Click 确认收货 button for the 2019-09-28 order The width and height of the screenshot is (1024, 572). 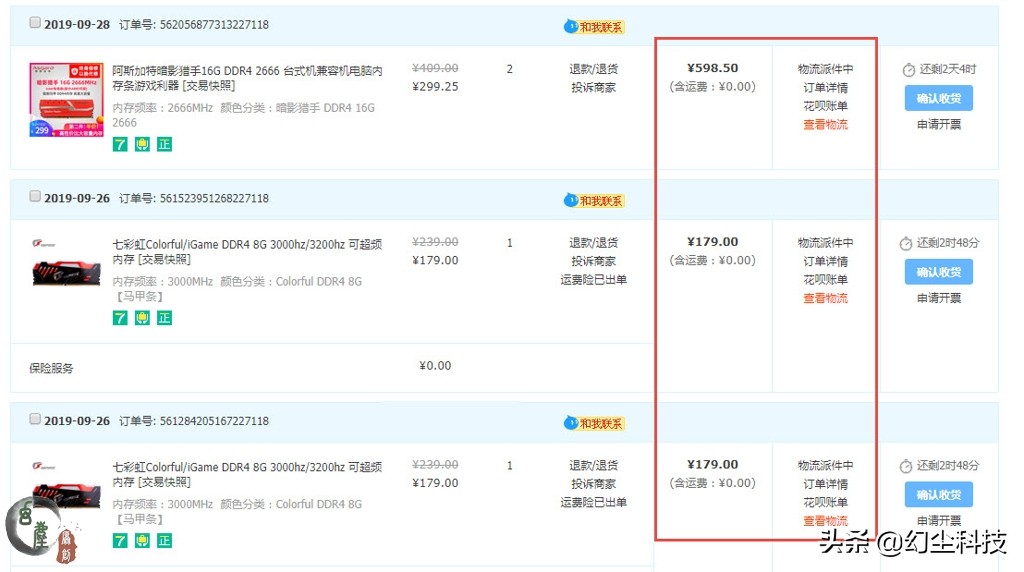[x=938, y=98]
